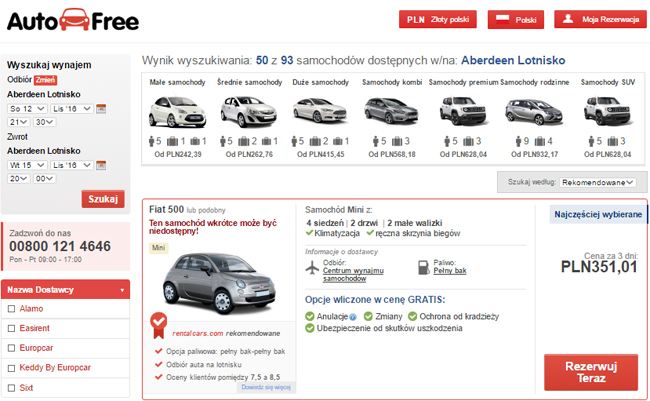The height and width of the screenshot is (401, 650).
Task: Check the Keddy By Europcar checkbox
Action: (x=12, y=368)
